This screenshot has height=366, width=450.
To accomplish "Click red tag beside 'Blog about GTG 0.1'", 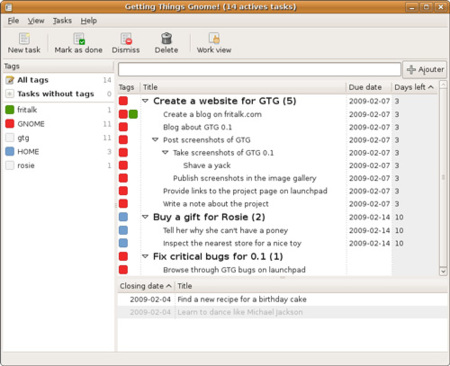I will coord(123,127).
